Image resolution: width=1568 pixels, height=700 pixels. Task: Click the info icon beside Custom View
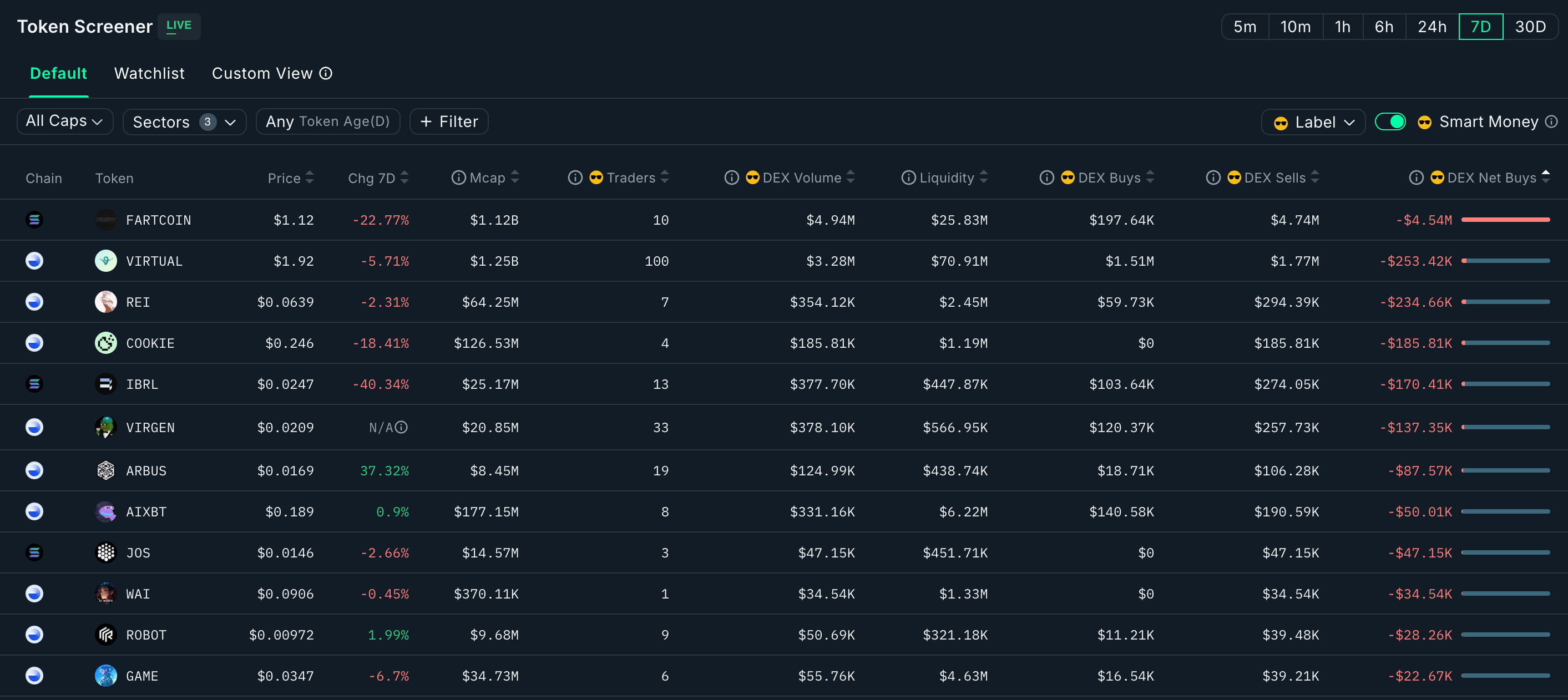click(326, 74)
